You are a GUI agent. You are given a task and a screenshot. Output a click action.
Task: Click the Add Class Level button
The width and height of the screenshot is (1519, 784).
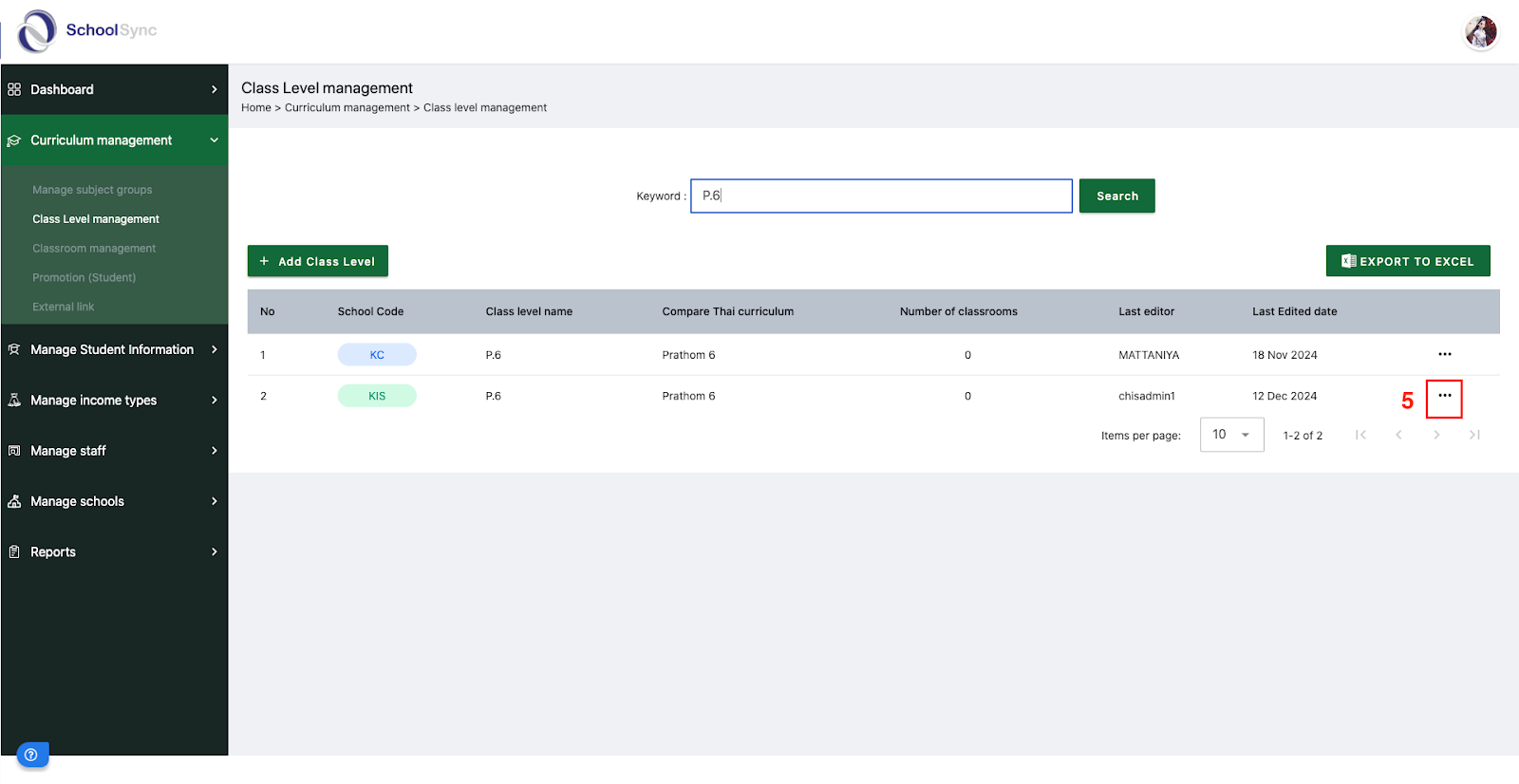tap(317, 261)
